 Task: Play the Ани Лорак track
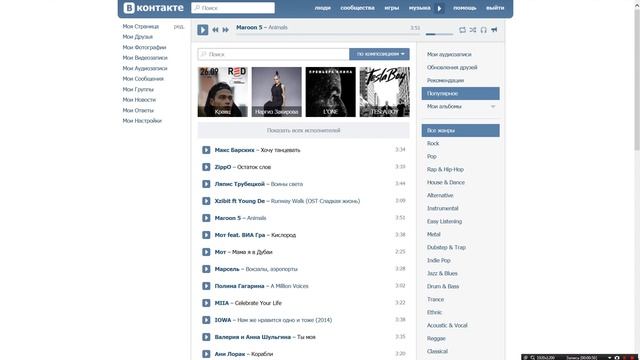click(x=206, y=354)
